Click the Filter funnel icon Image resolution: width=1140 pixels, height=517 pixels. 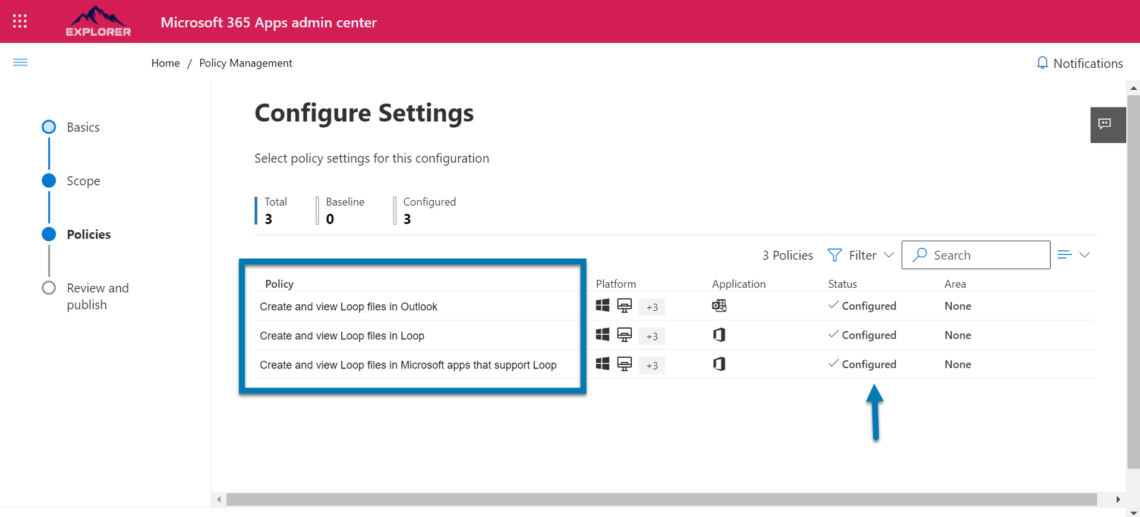835,255
